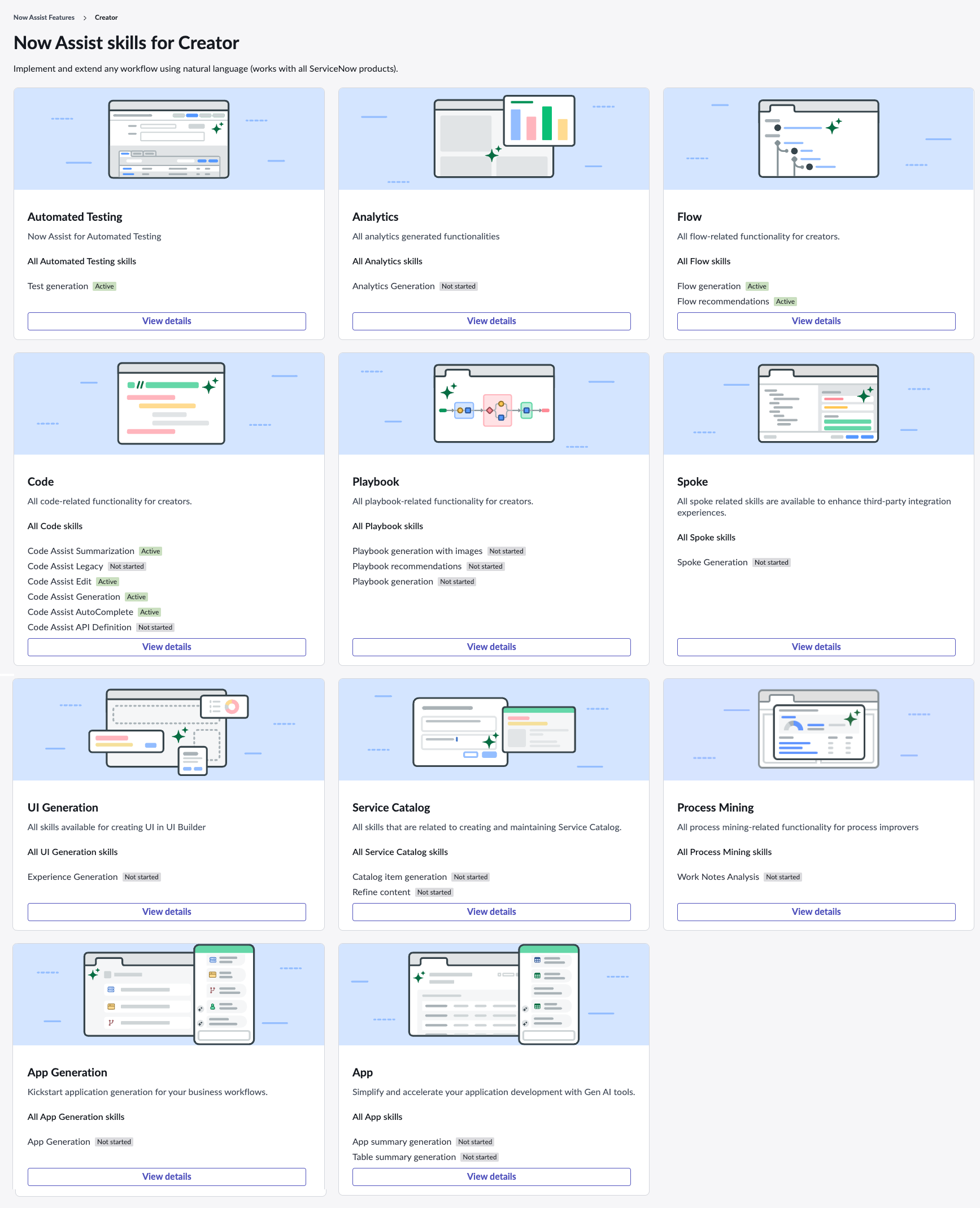Click the Refine content skill
Image resolution: width=980 pixels, height=1208 pixels.
click(381, 892)
